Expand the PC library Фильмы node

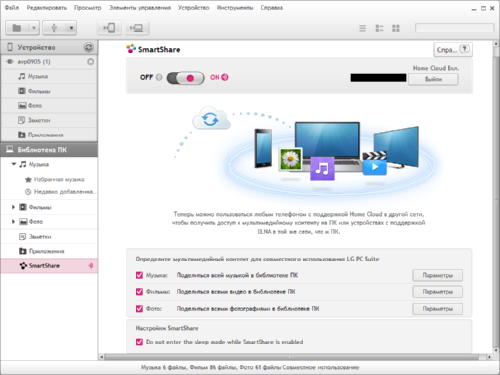13,207
